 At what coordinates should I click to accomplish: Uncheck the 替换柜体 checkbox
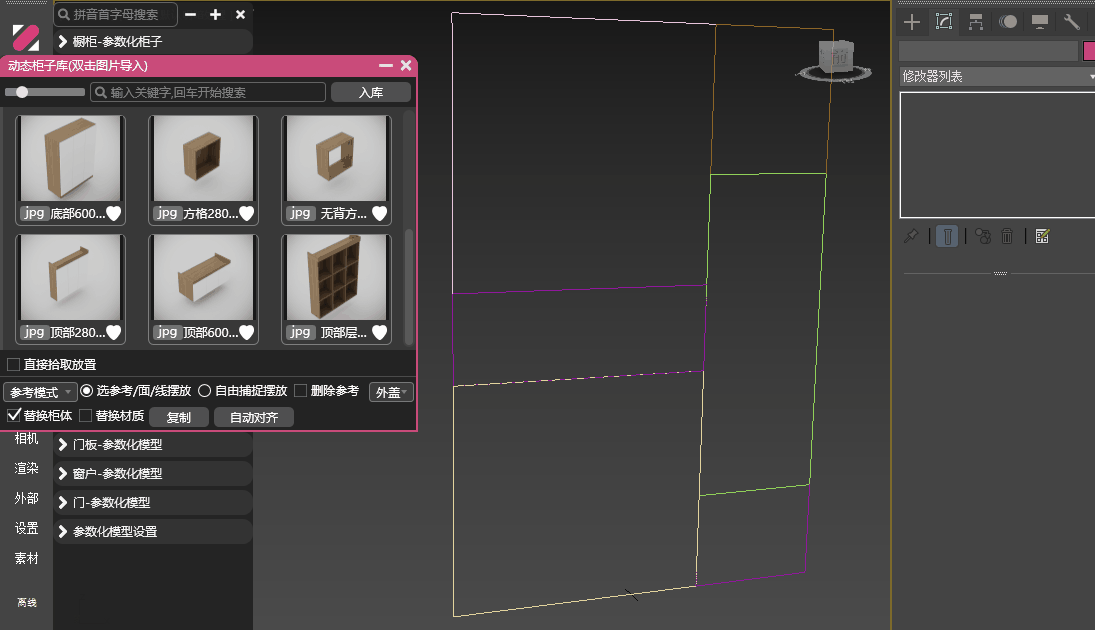click(x=14, y=415)
